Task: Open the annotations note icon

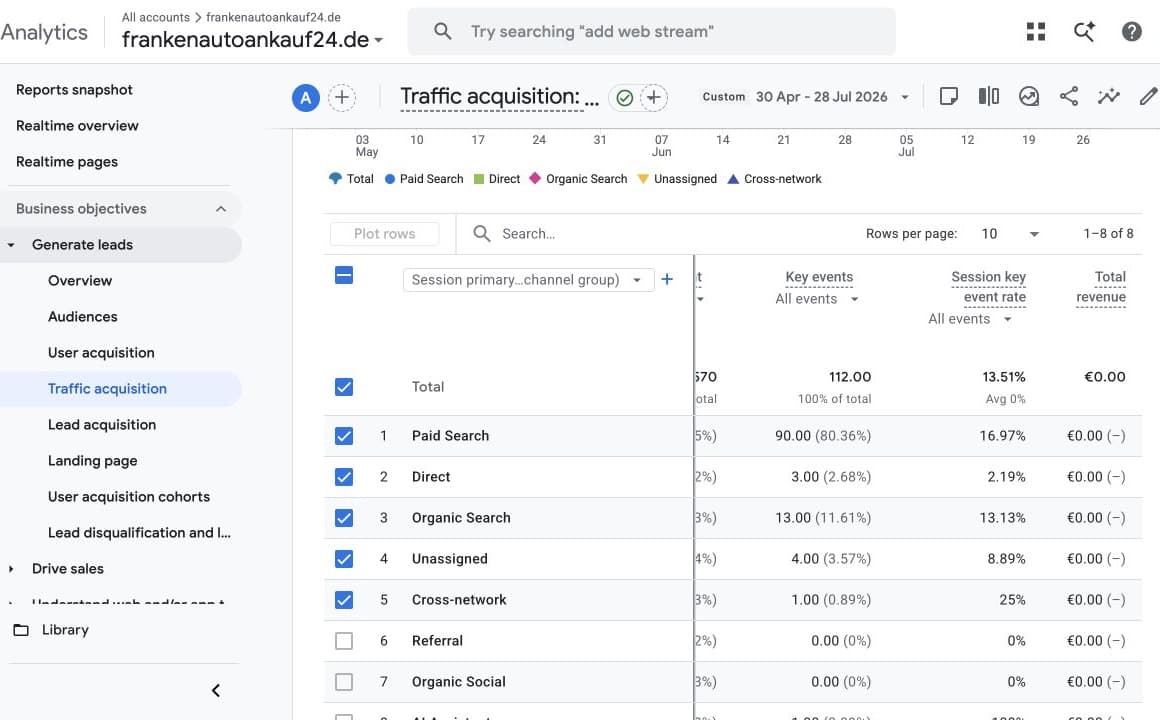Action: pyautogui.click(x=948, y=96)
